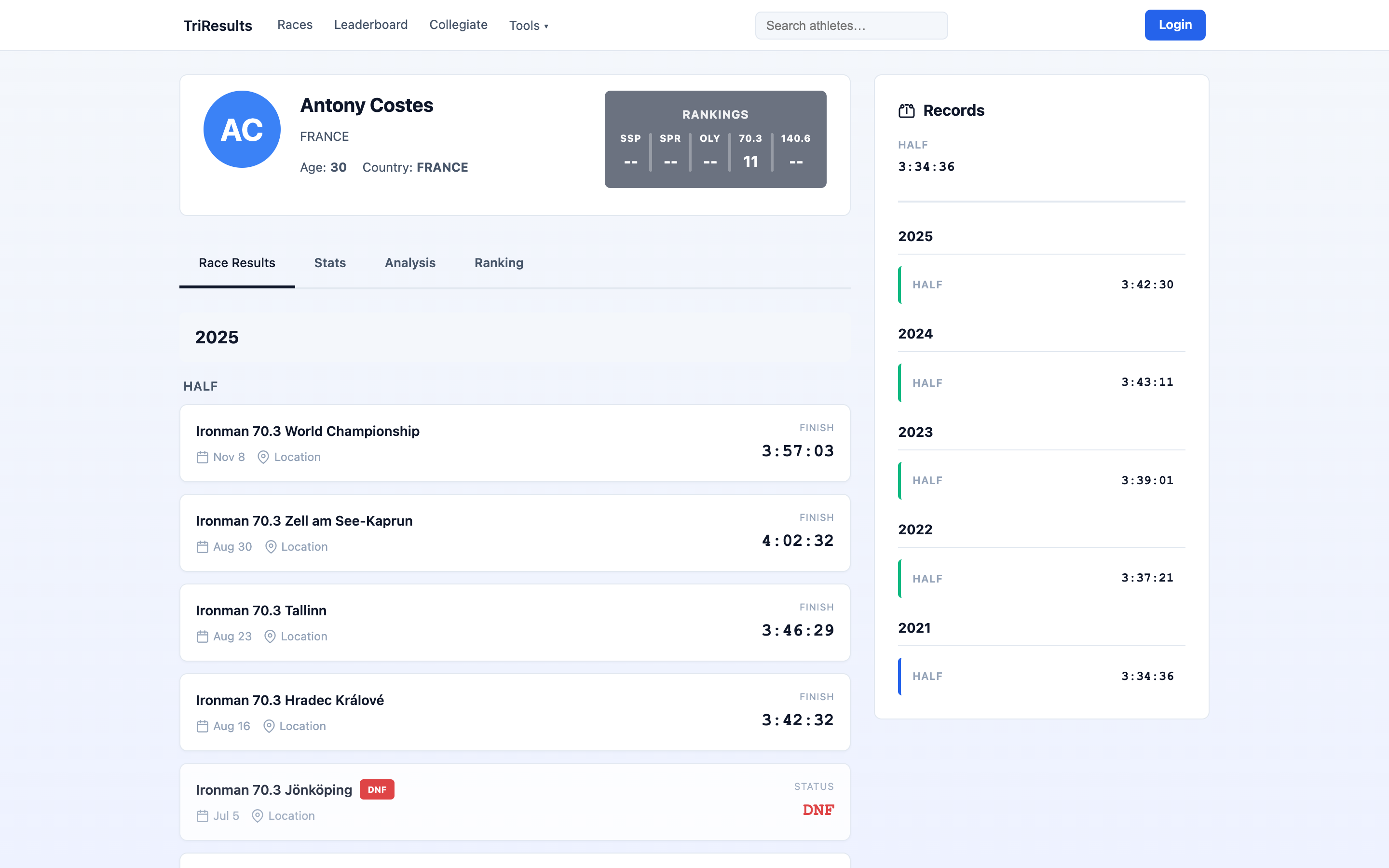This screenshot has width=1389, height=868.
Task: Click finish time 4:02:32
Action: coord(798,540)
